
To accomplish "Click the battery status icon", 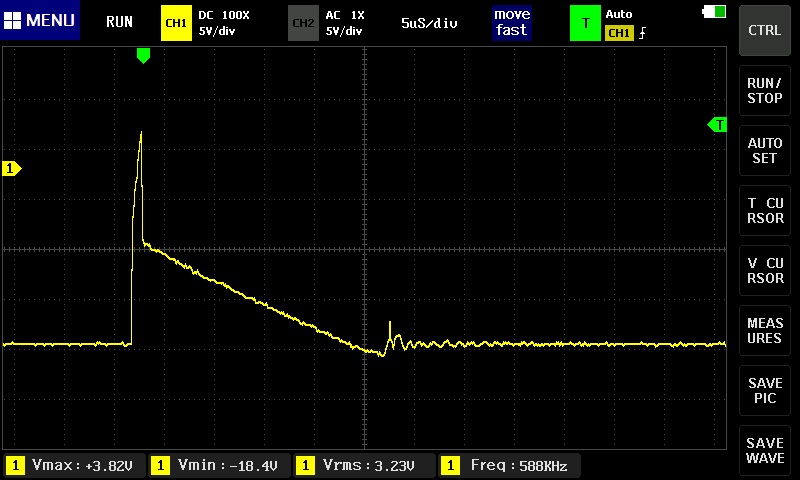I will 715,11.
